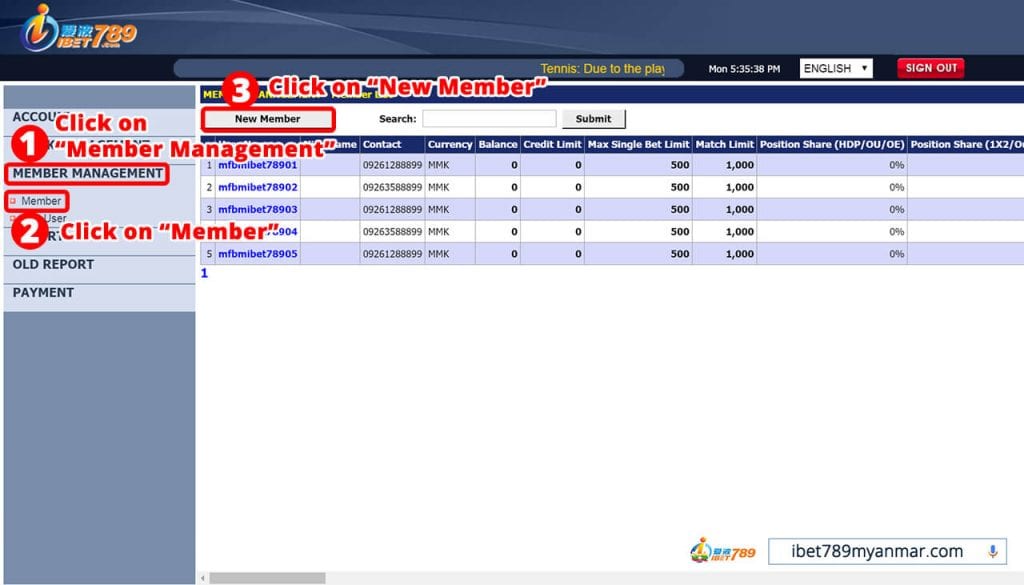Click the small box icon beside User

point(14,218)
